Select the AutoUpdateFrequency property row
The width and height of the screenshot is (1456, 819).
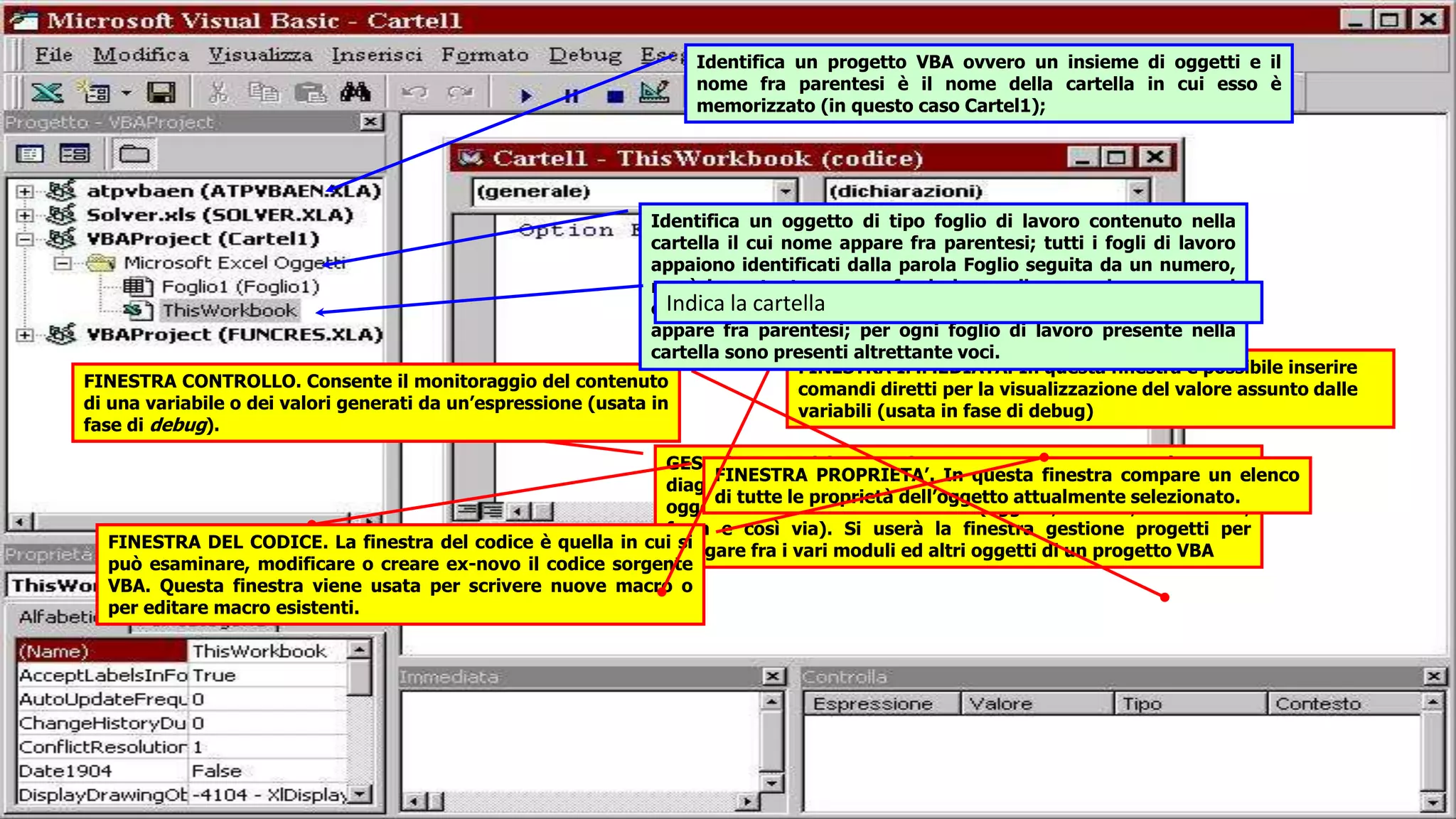click(x=181, y=700)
